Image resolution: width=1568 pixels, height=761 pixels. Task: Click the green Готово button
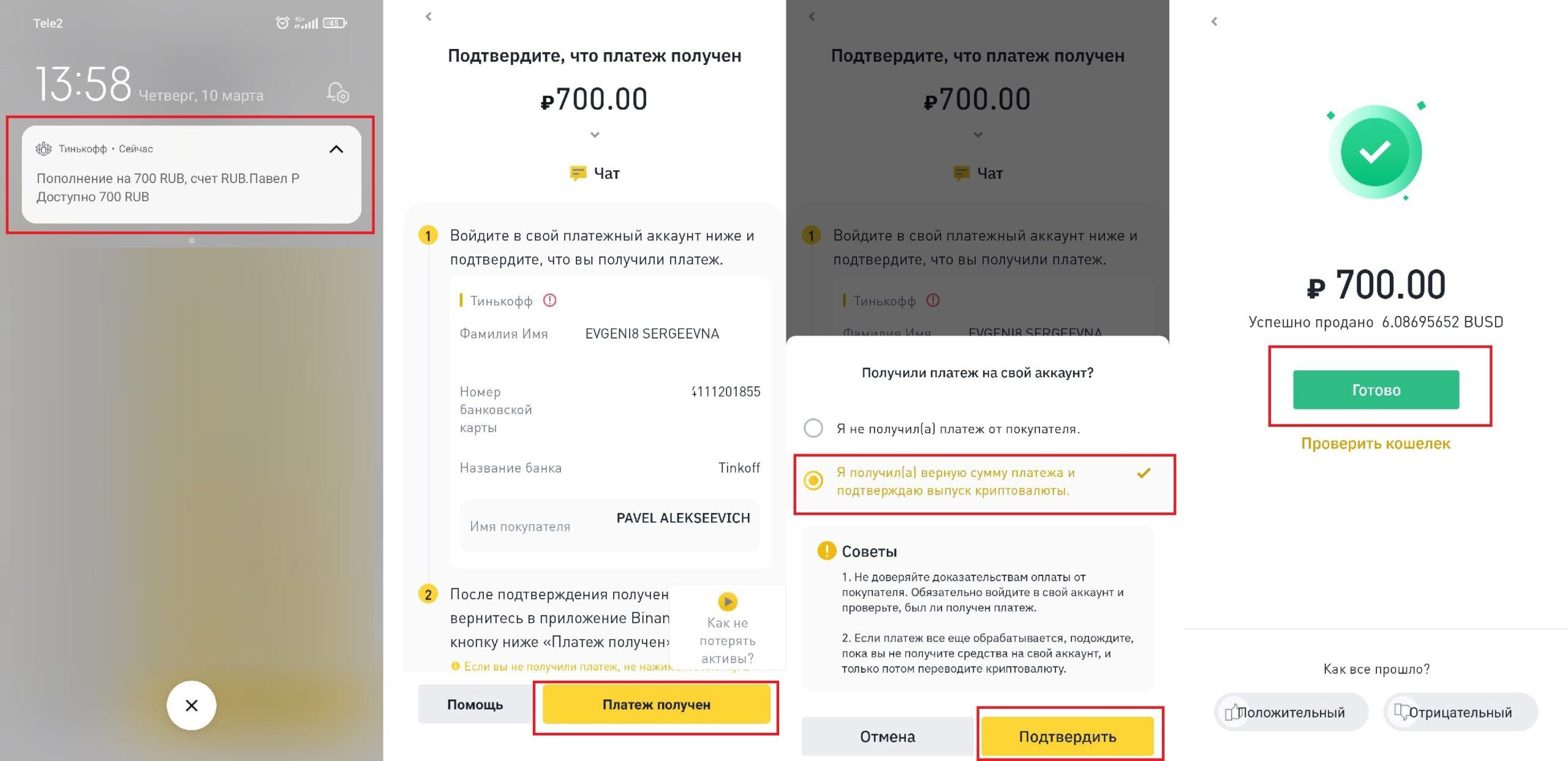click(x=1376, y=389)
